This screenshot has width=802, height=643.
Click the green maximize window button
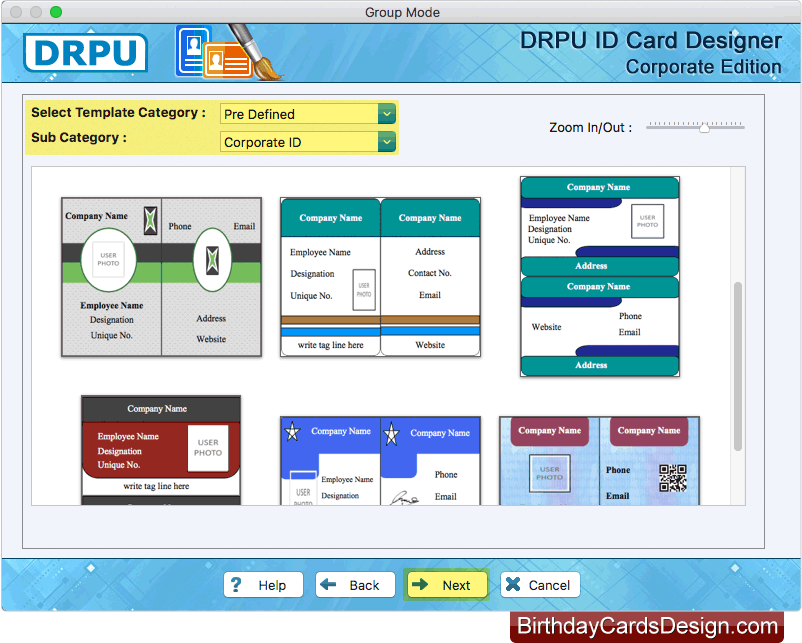tap(56, 12)
